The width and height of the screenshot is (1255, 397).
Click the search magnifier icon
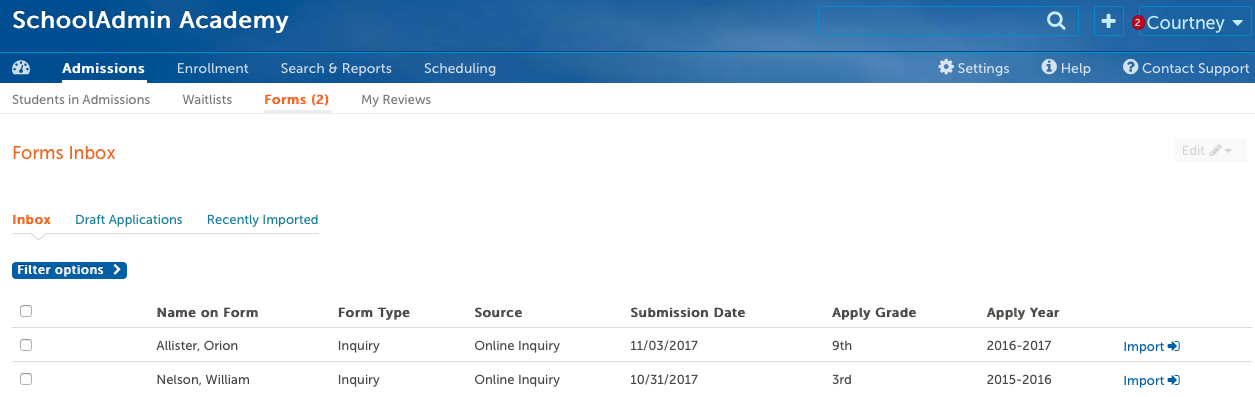point(1056,21)
